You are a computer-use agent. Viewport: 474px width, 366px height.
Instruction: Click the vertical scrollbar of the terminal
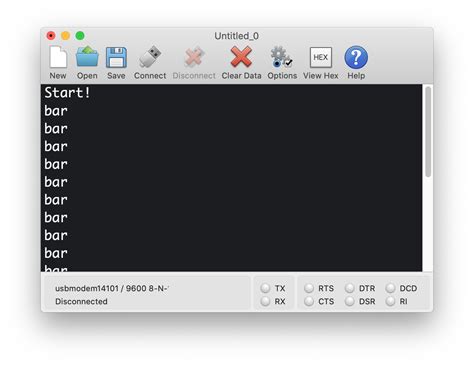pyautogui.click(x=428, y=132)
